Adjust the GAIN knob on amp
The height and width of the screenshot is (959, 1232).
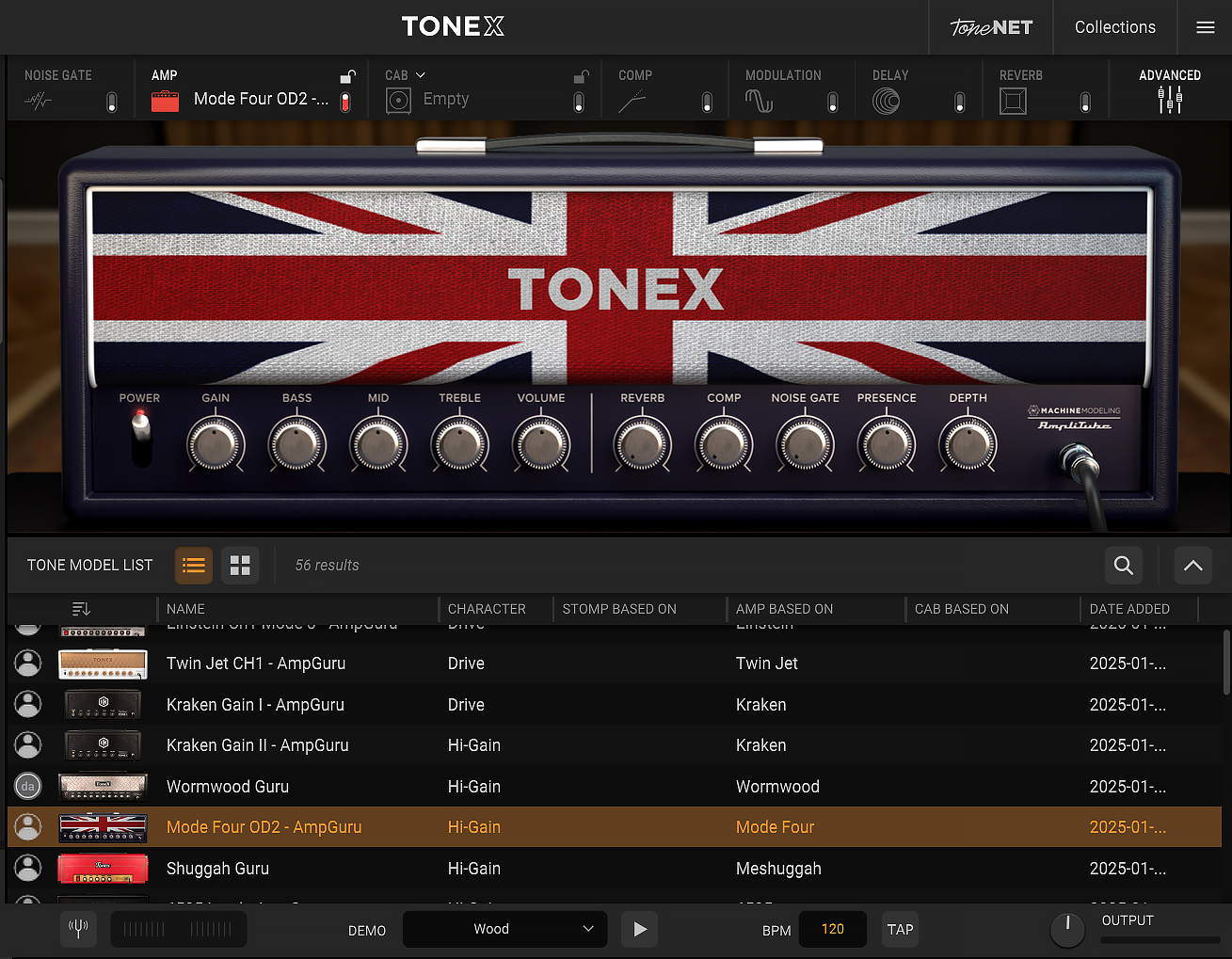(x=216, y=445)
